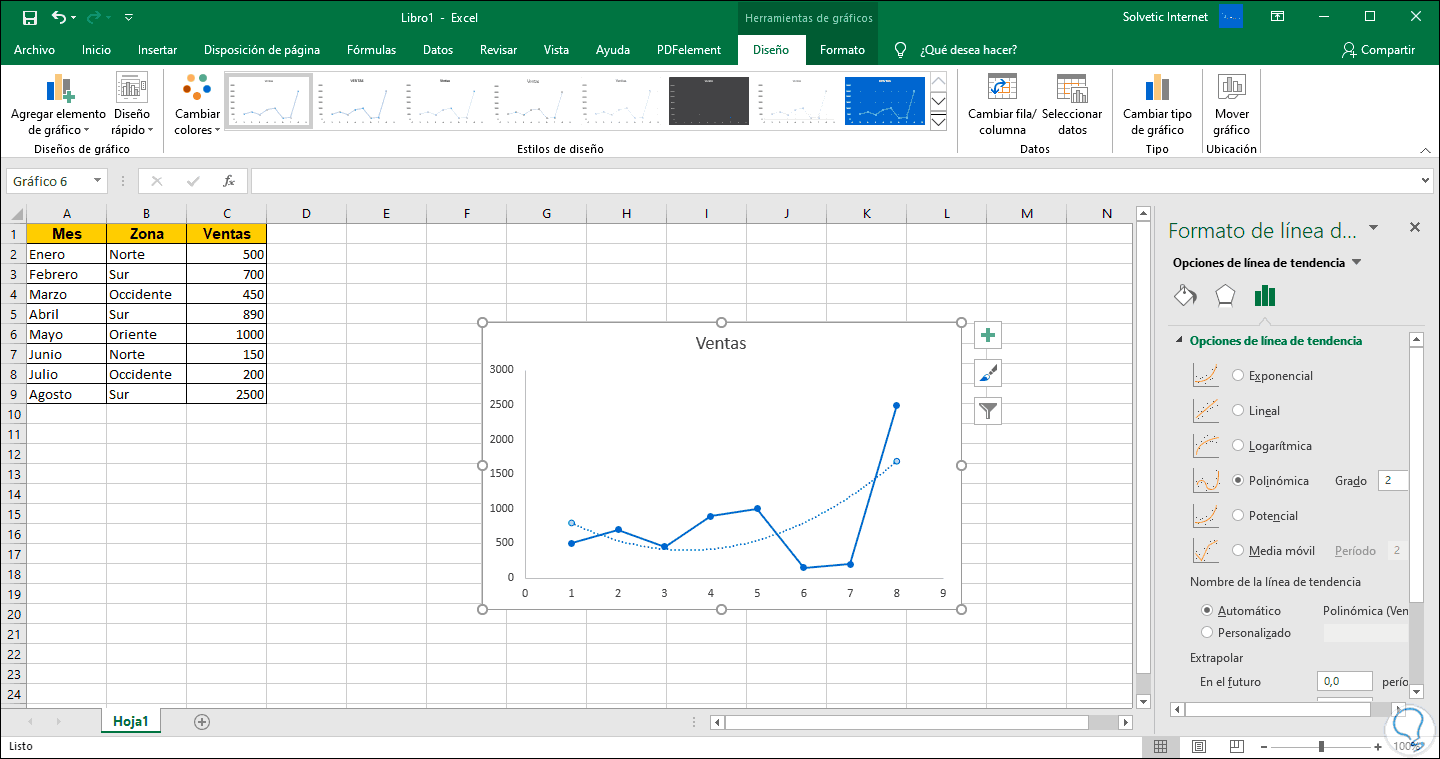Expand the chart styles gallery More arrow
The image size is (1440, 759).
(x=938, y=121)
